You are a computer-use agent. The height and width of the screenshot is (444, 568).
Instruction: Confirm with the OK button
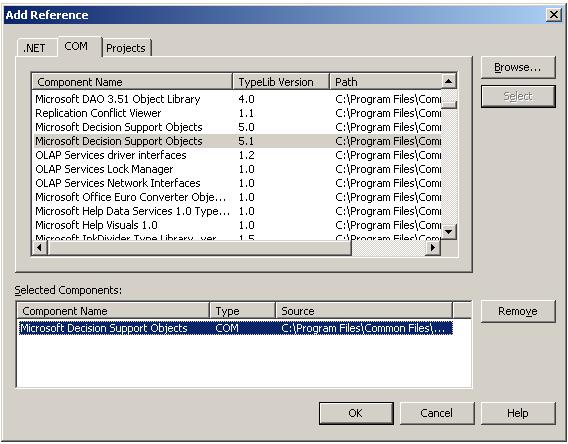356,413
